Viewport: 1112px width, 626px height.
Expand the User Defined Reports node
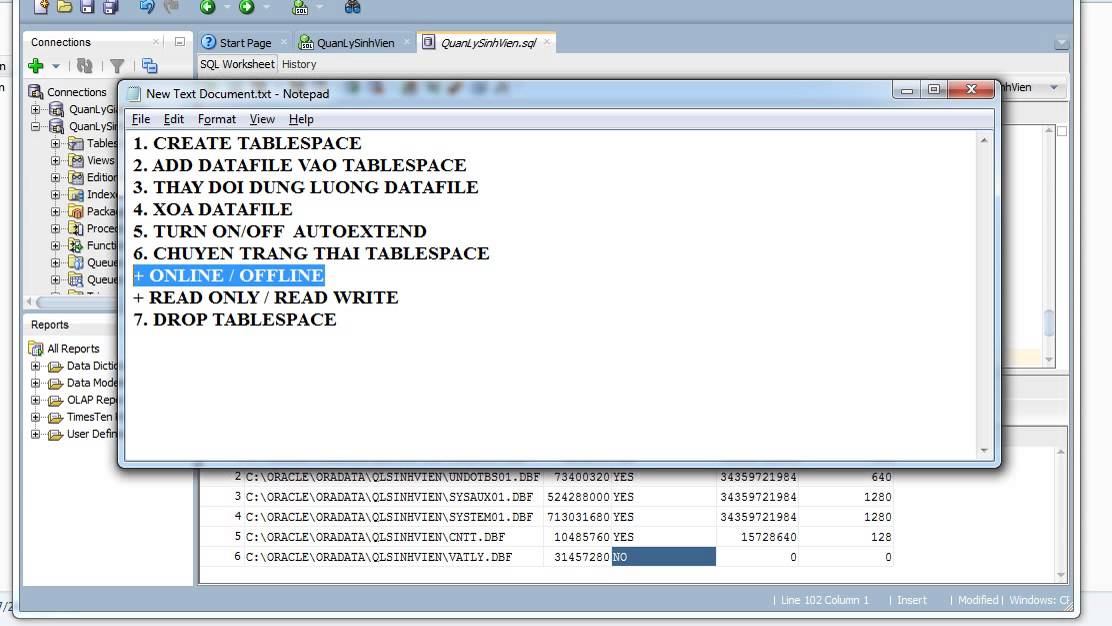coord(35,435)
